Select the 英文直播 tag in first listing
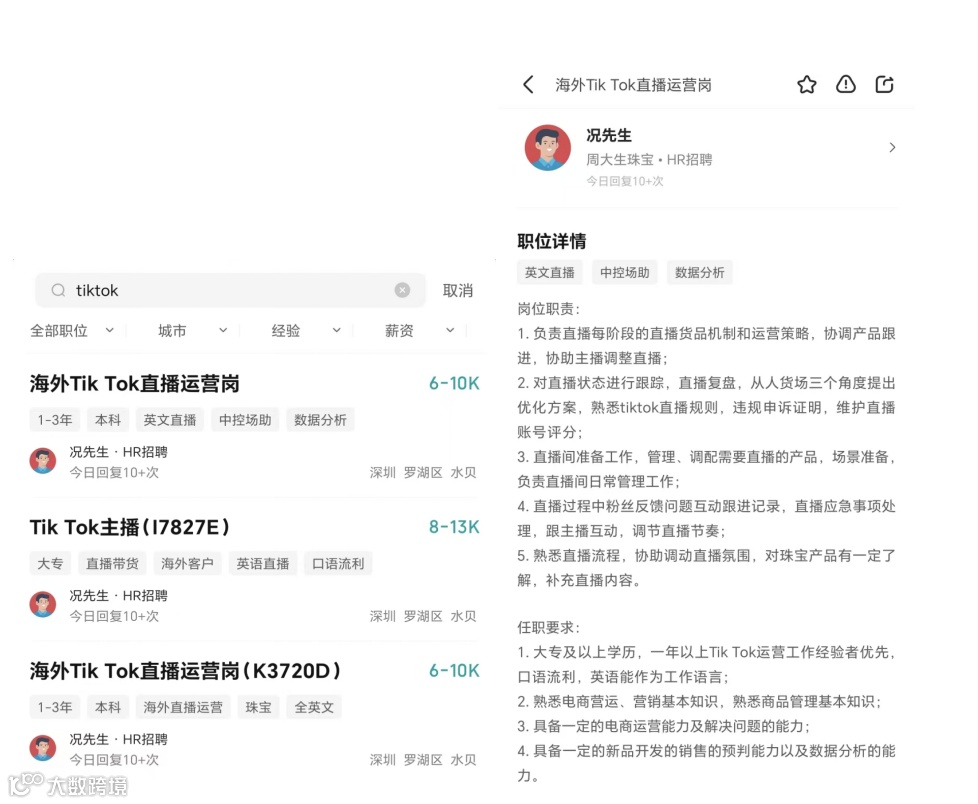This screenshot has width=978, height=804. [170, 420]
